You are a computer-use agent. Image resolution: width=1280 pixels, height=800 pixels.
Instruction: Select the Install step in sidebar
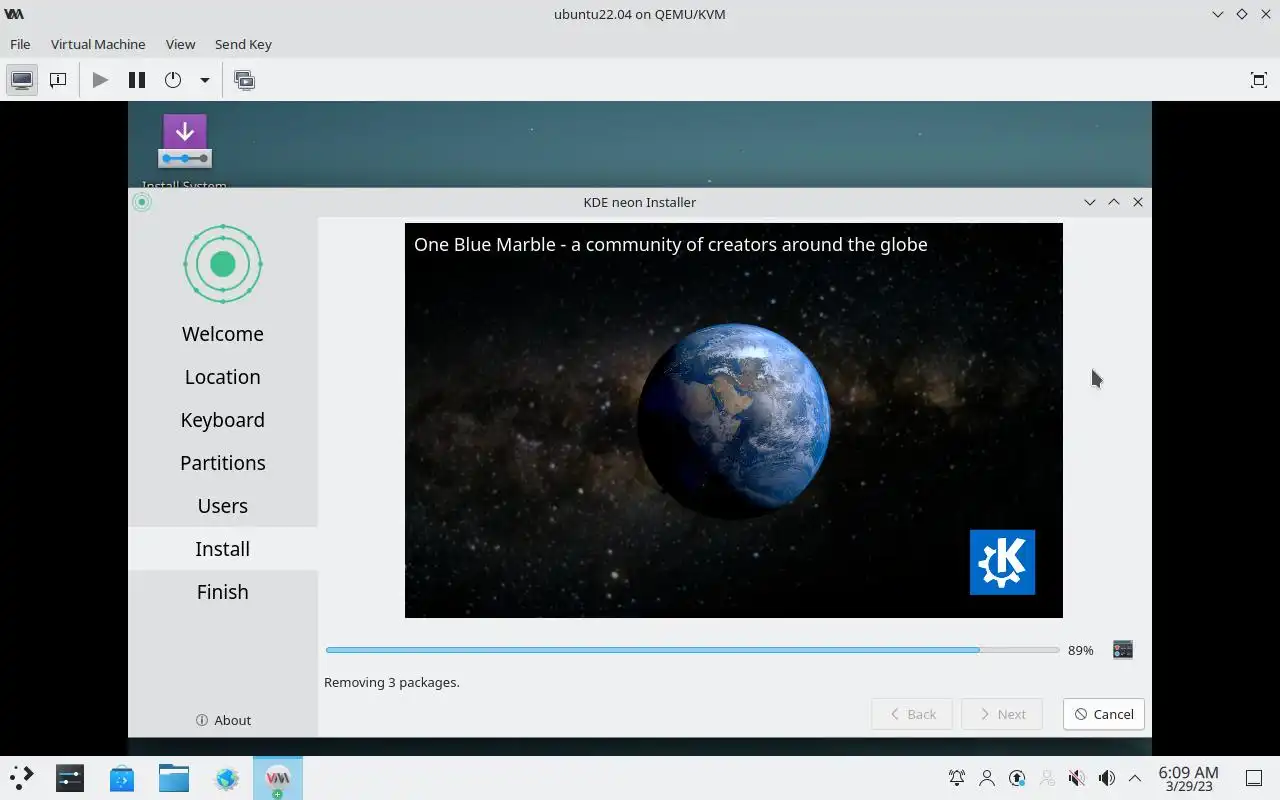223,549
